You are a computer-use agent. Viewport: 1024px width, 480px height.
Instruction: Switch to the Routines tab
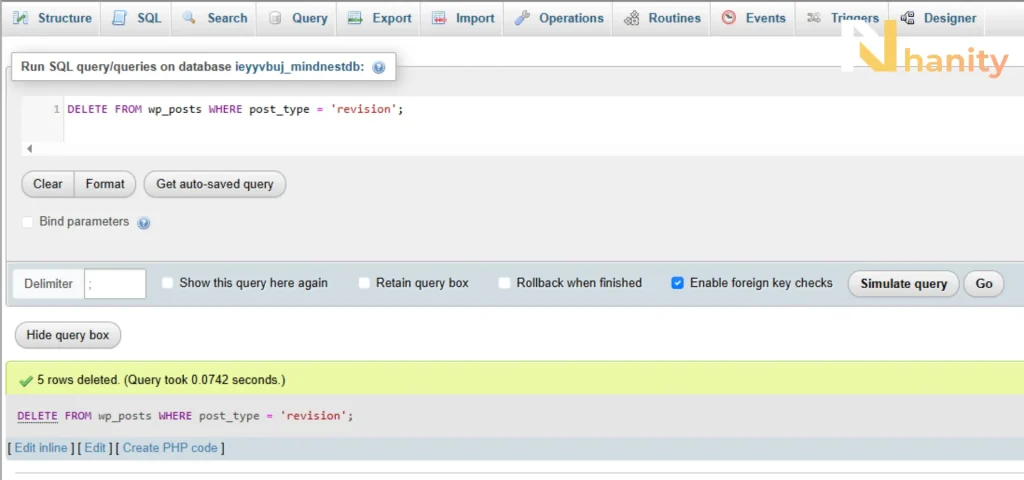(x=662, y=18)
